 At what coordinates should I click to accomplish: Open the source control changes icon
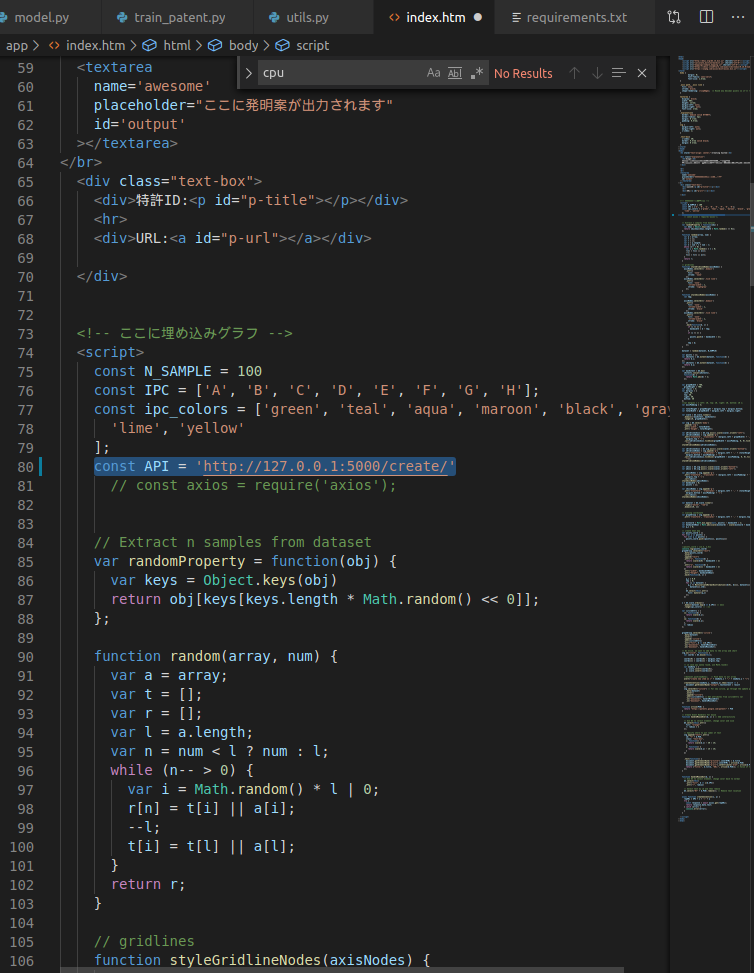(674, 17)
